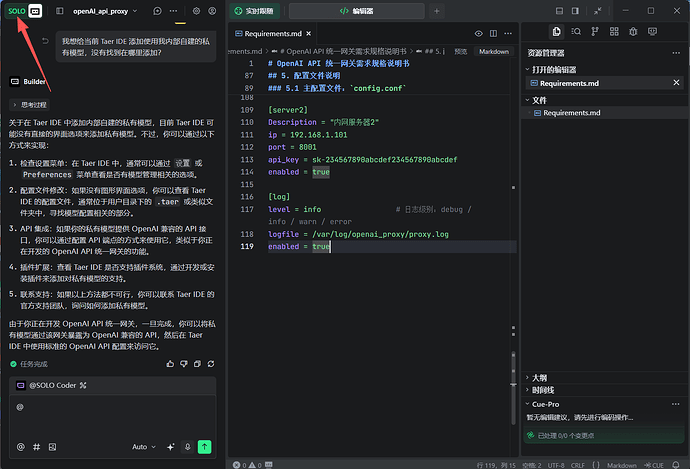The image size is (690, 469).
Task: Change the Markdown language mode
Action: 494,51
